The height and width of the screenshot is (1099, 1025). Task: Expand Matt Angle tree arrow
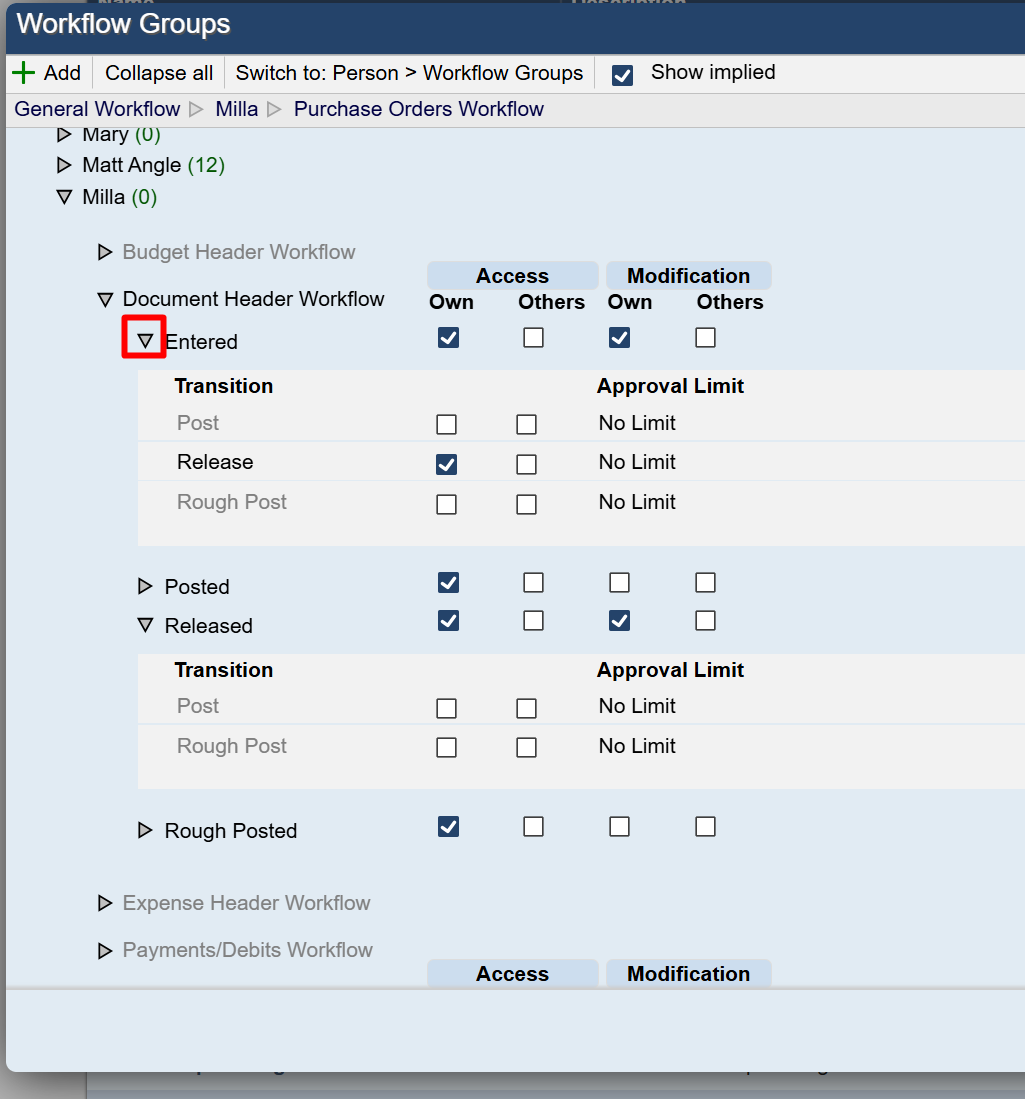[65, 165]
